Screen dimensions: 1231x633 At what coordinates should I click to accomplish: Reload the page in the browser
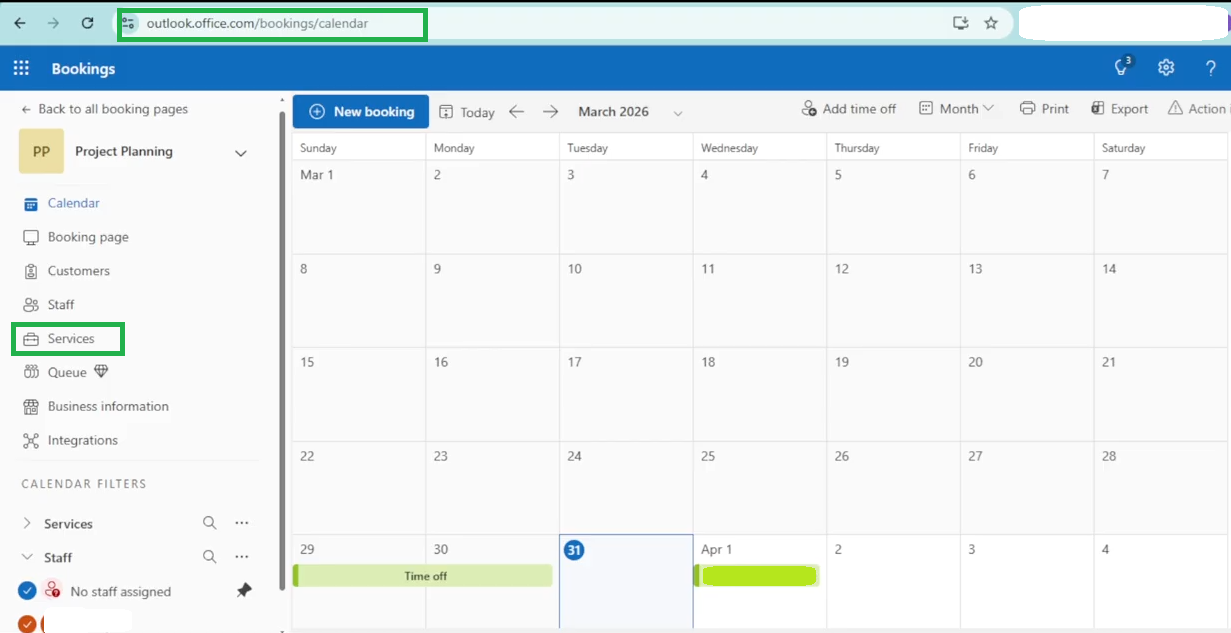click(x=87, y=23)
